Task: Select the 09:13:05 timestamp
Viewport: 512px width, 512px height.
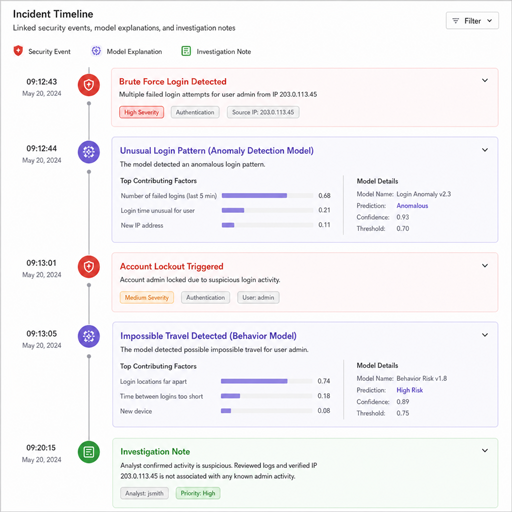Action: (42, 334)
